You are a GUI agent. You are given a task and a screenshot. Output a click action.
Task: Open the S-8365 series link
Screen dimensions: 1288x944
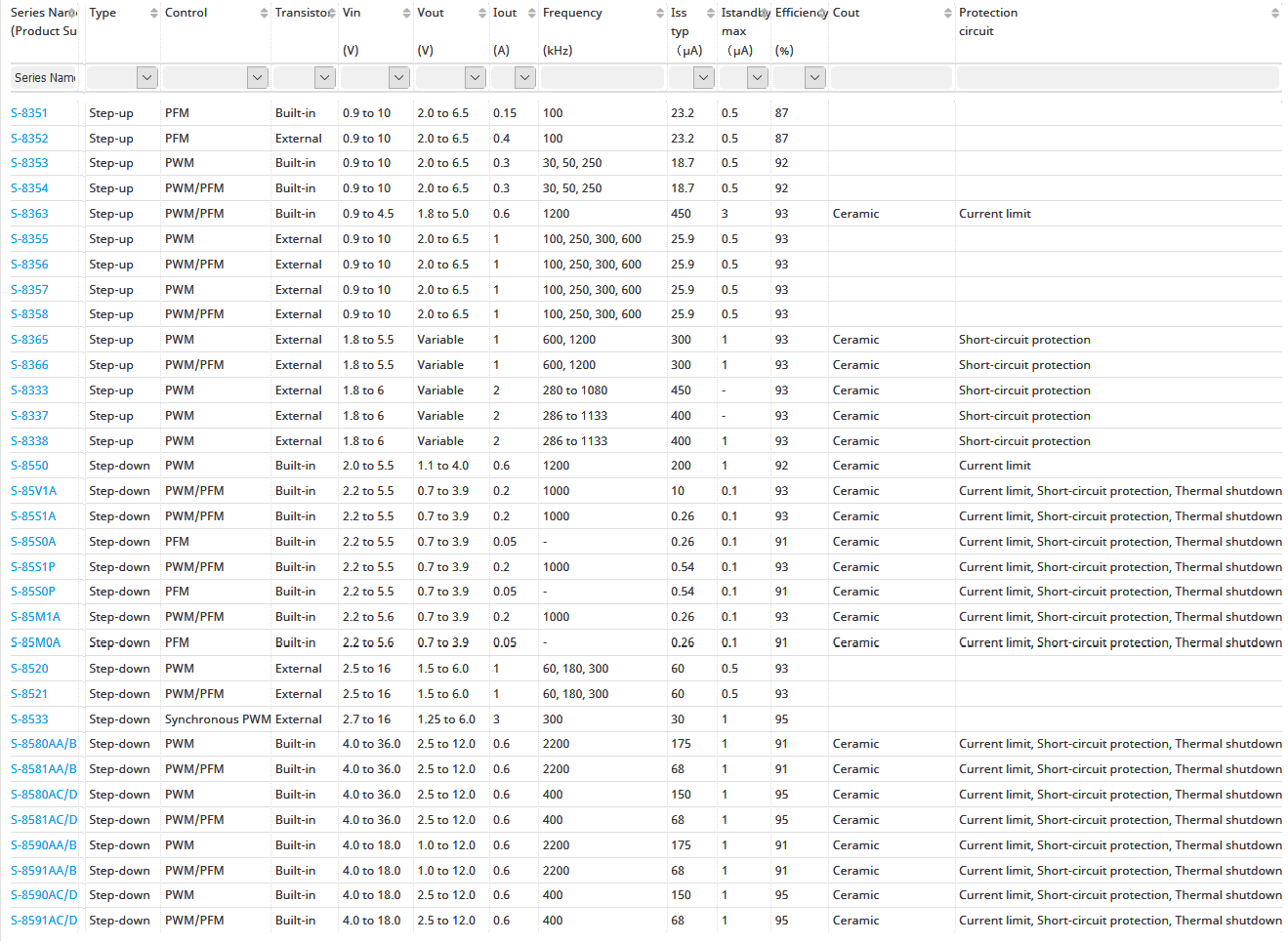click(29, 340)
